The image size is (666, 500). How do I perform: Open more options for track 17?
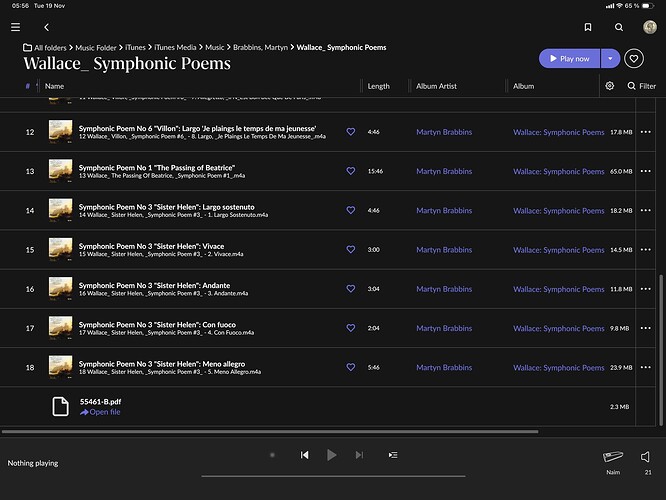[x=646, y=328]
